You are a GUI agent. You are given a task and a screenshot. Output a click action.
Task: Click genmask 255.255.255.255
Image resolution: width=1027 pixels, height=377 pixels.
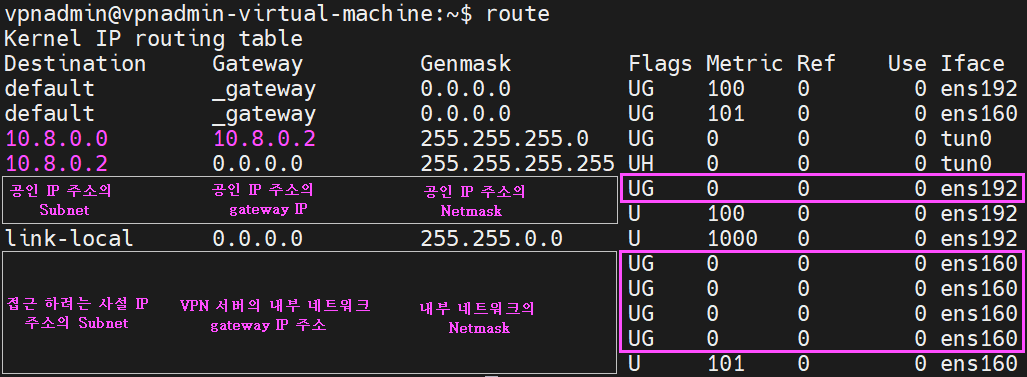(x=517, y=163)
